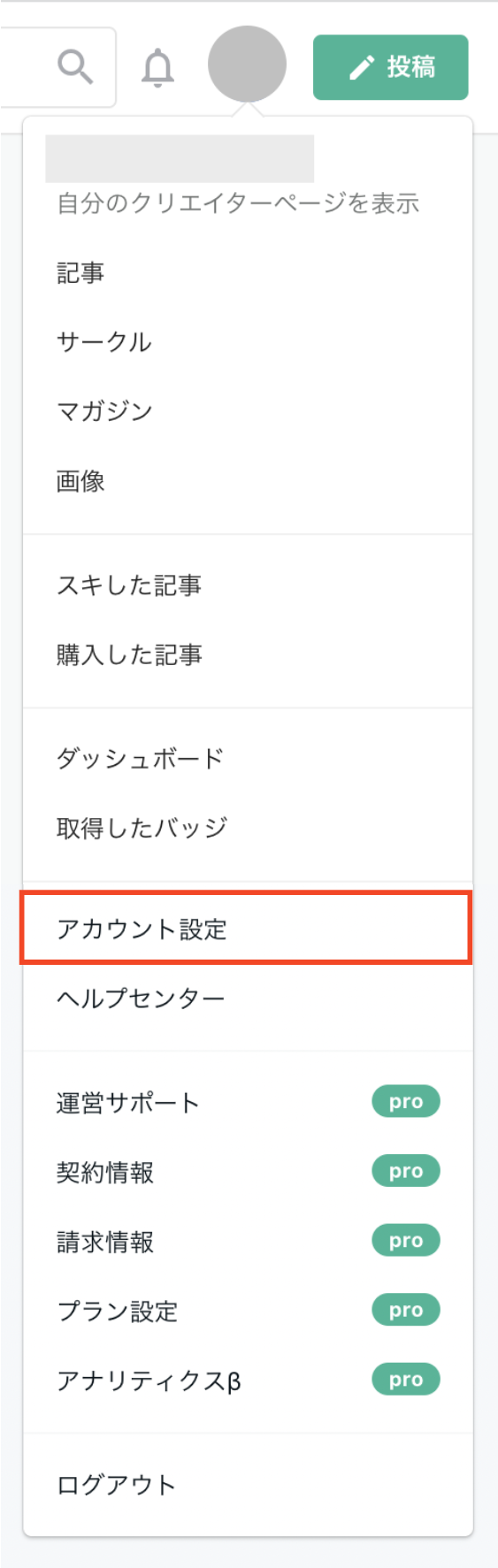The height and width of the screenshot is (1568, 498).
Task: Click the pro badge beside プラン設定
Action: pos(406,1310)
